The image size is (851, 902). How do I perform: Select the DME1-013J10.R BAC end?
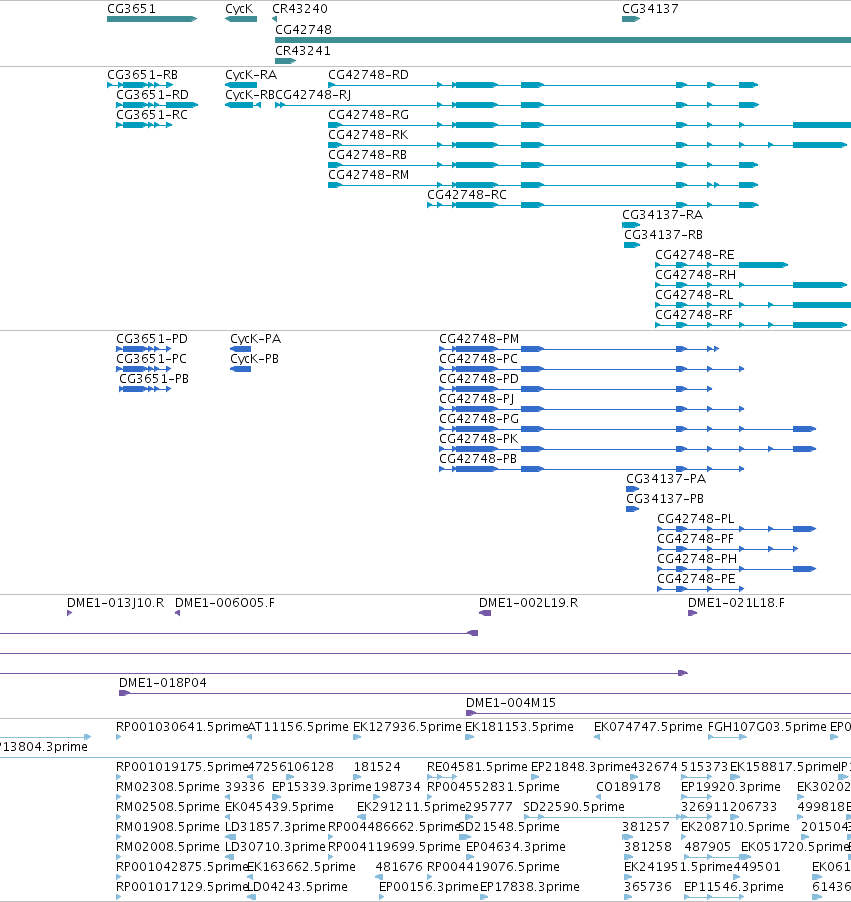point(70,613)
